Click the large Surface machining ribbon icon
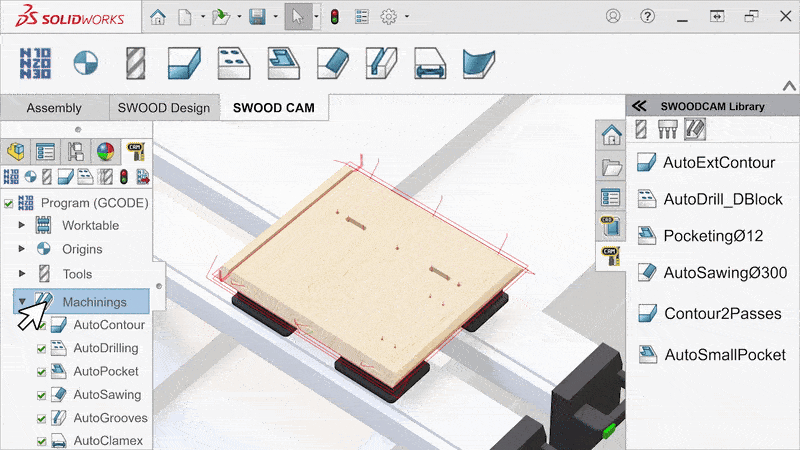800x450 pixels. tap(479, 63)
